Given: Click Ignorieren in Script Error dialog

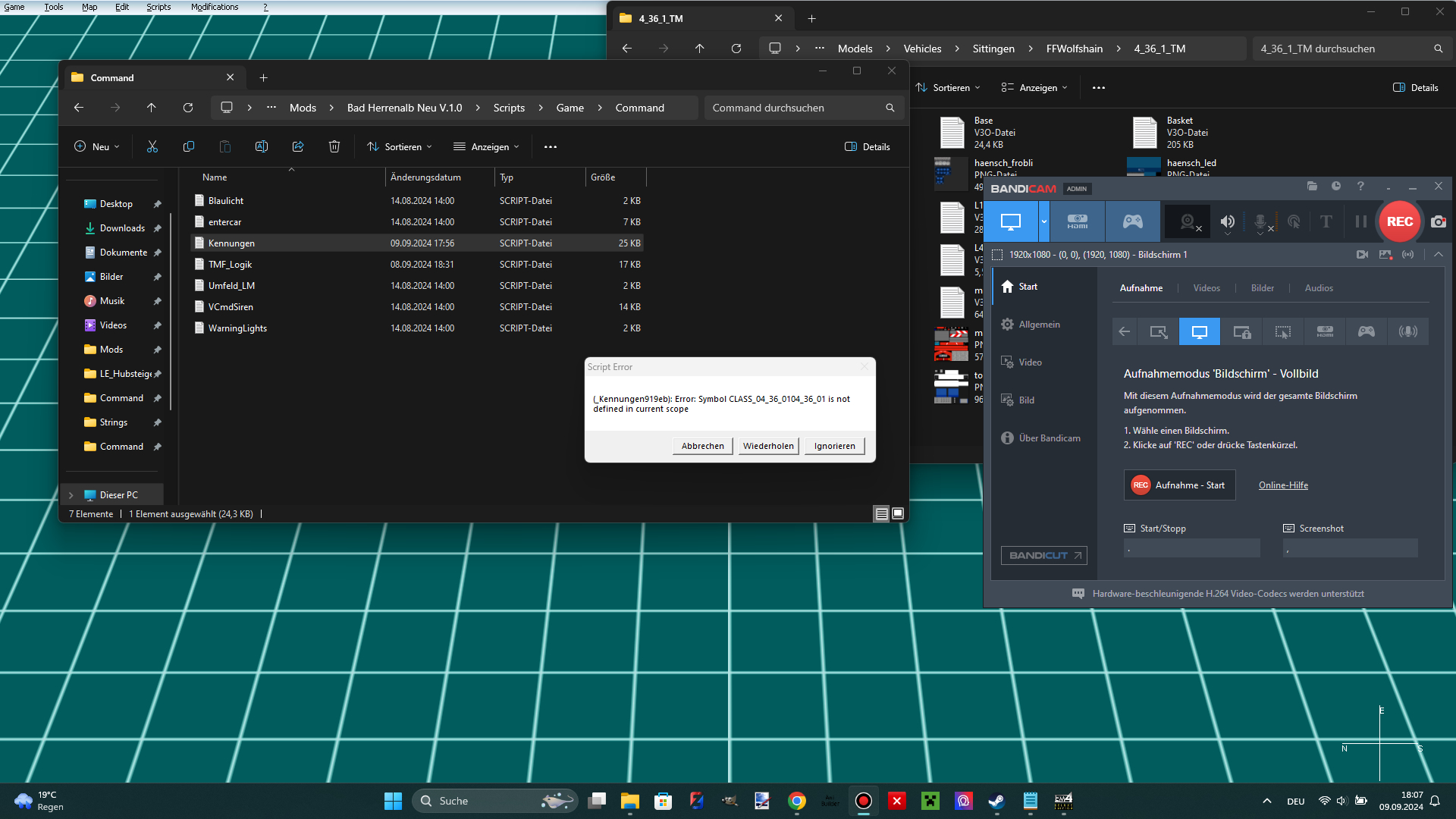Looking at the screenshot, I should (x=834, y=446).
